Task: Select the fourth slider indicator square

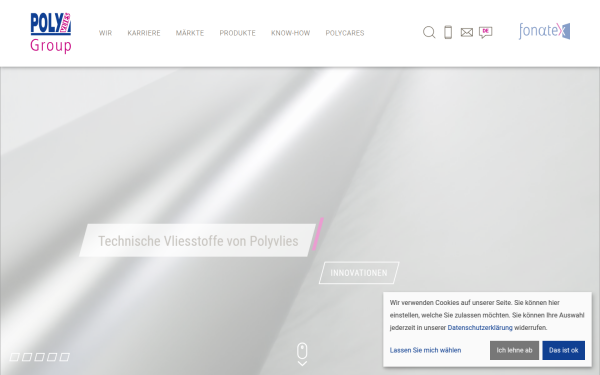Action: 52,357
